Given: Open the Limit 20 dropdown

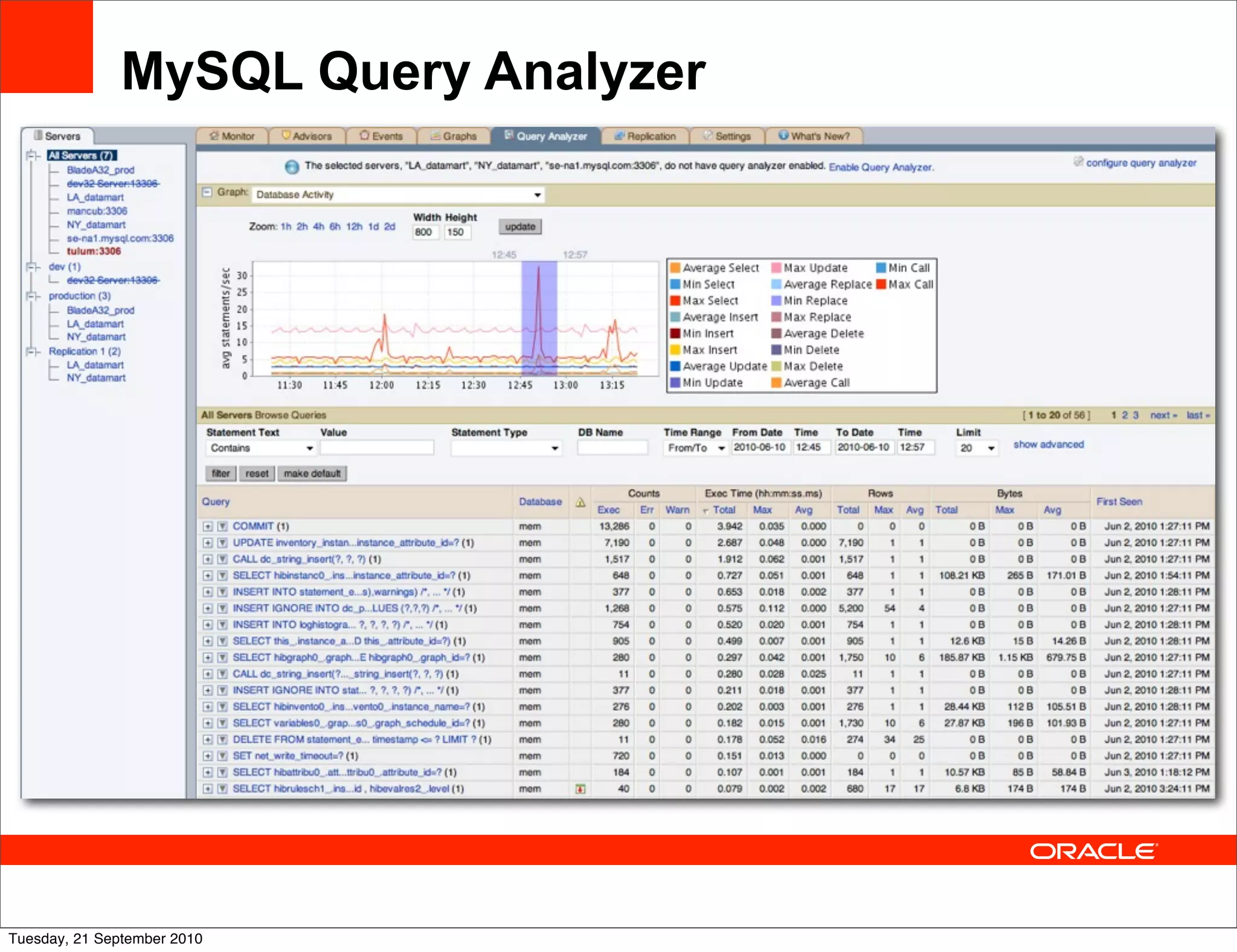Looking at the screenshot, I should click(x=976, y=448).
